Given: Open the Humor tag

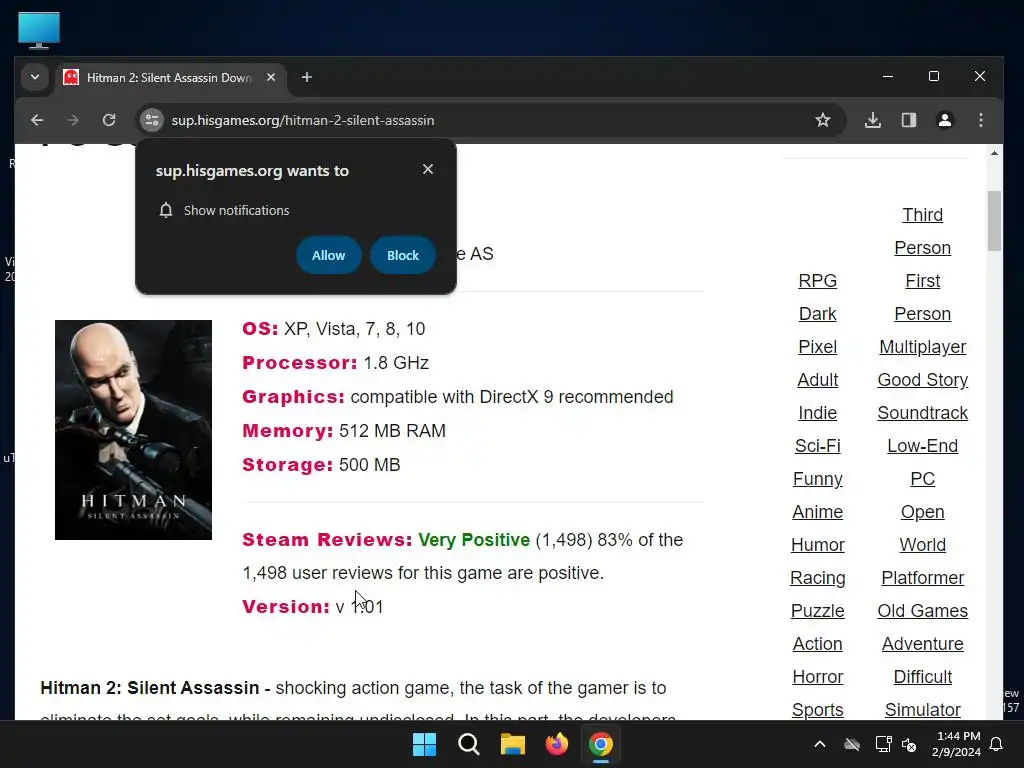Looking at the screenshot, I should tap(818, 545).
